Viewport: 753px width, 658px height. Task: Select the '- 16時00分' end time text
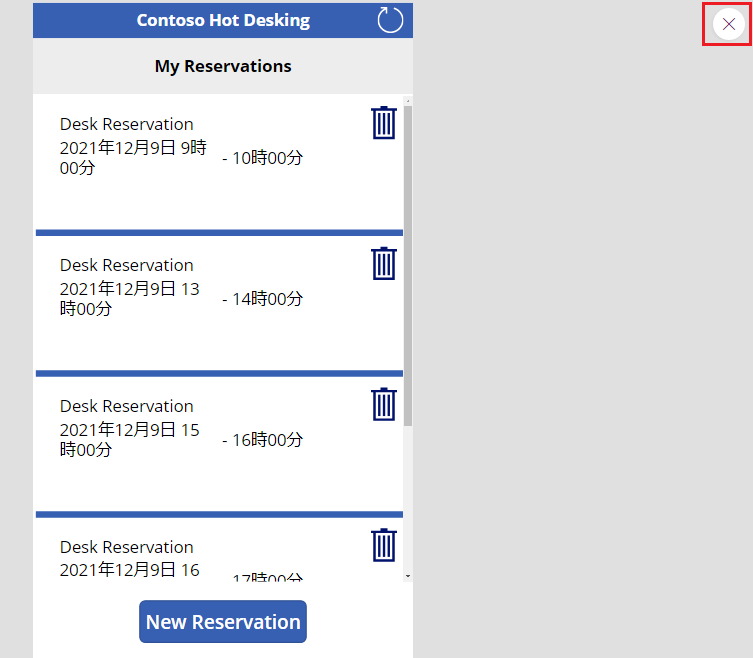click(x=262, y=440)
